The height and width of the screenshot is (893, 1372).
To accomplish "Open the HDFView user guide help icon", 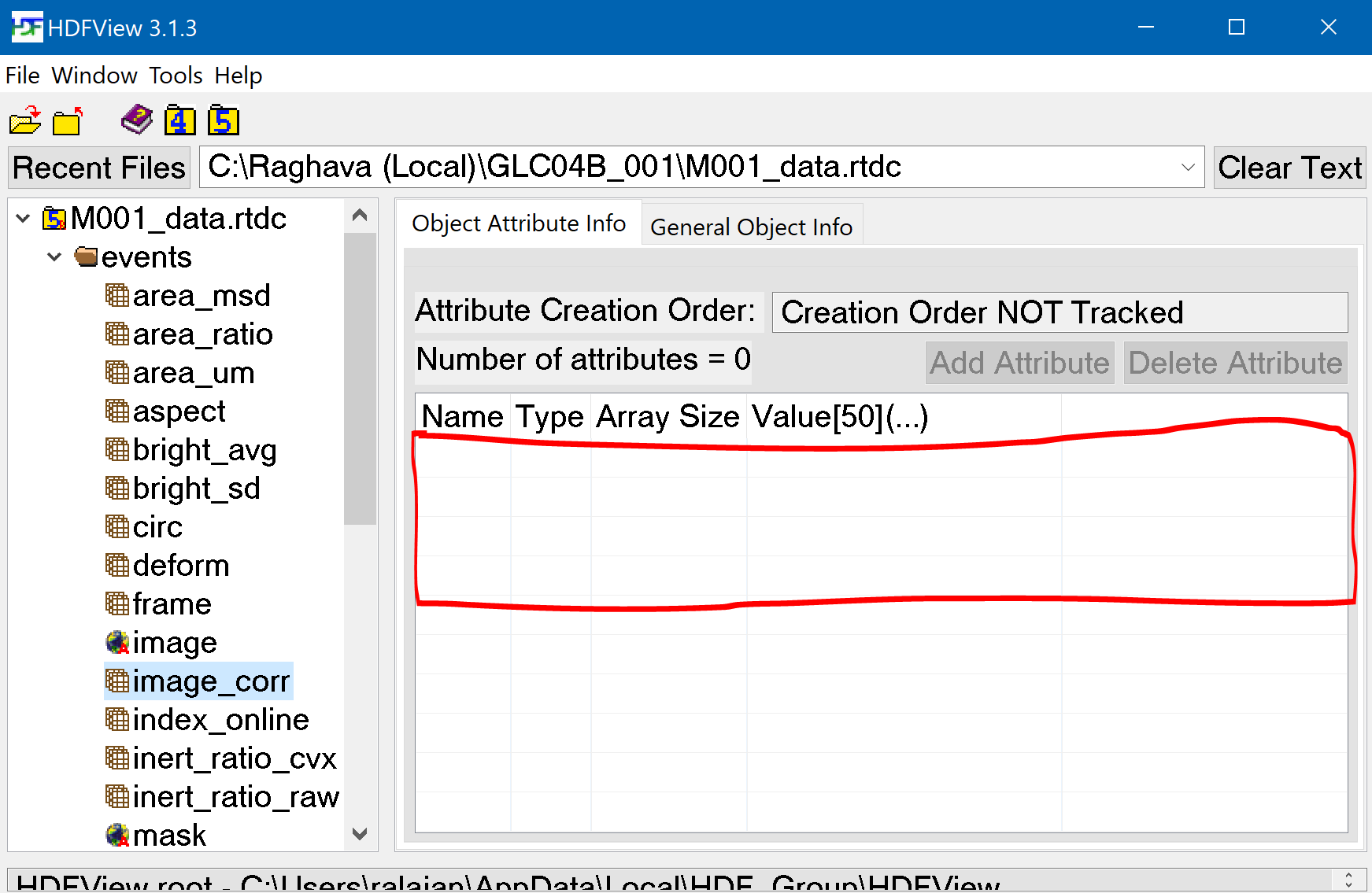I will click(135, 119).
